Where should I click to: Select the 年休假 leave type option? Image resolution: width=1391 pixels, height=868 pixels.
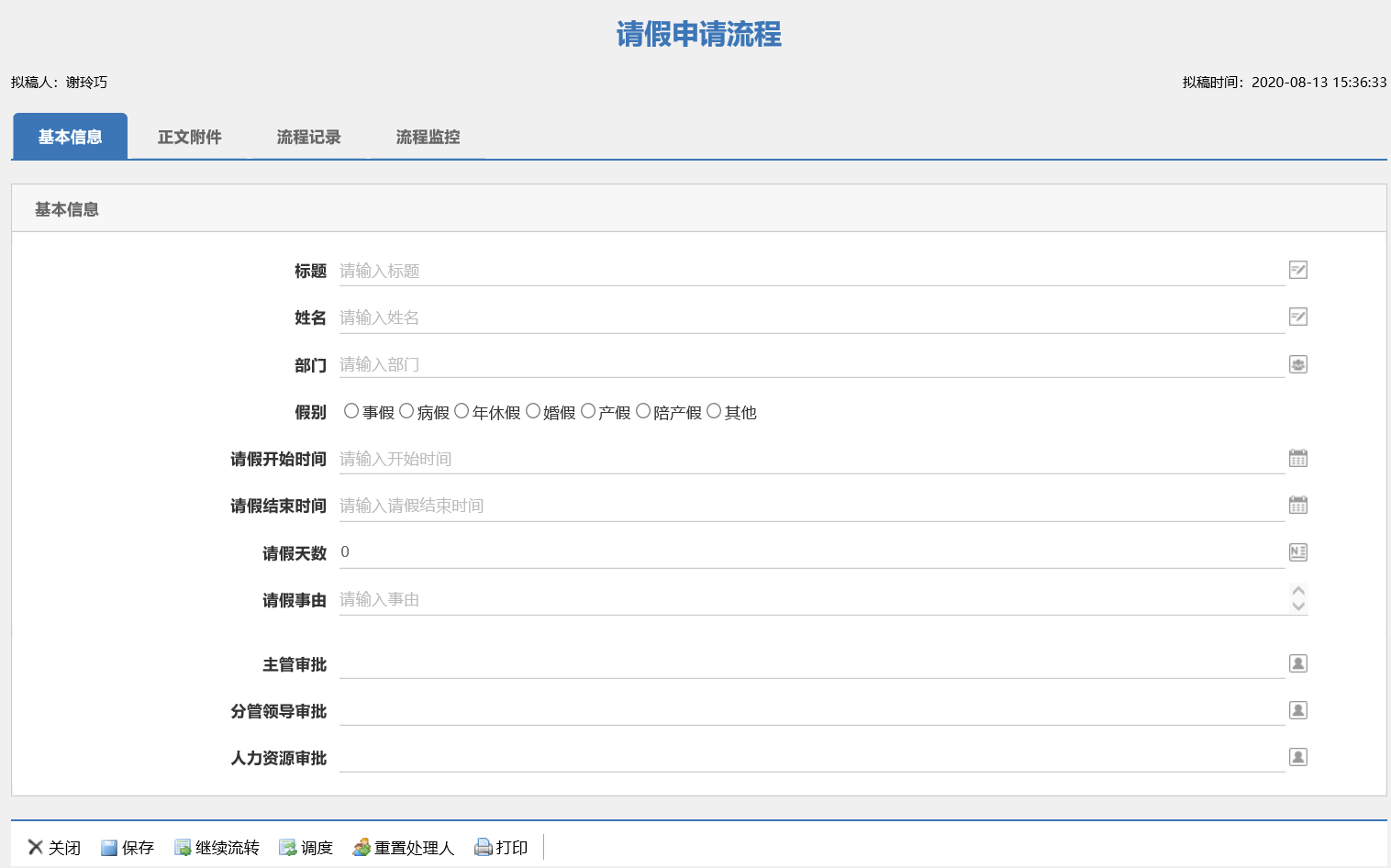pos(462,411)
